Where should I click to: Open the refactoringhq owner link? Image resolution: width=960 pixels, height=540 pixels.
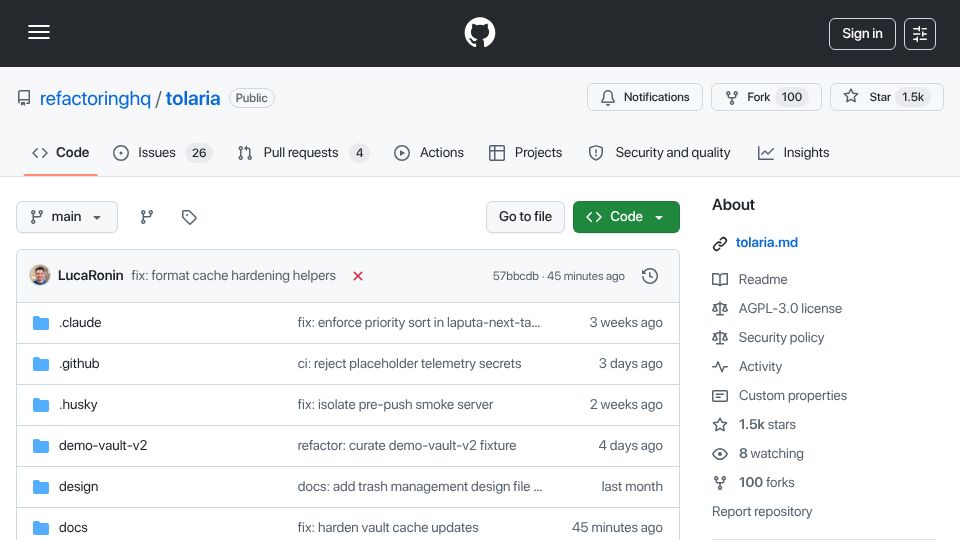click(95, 99)
